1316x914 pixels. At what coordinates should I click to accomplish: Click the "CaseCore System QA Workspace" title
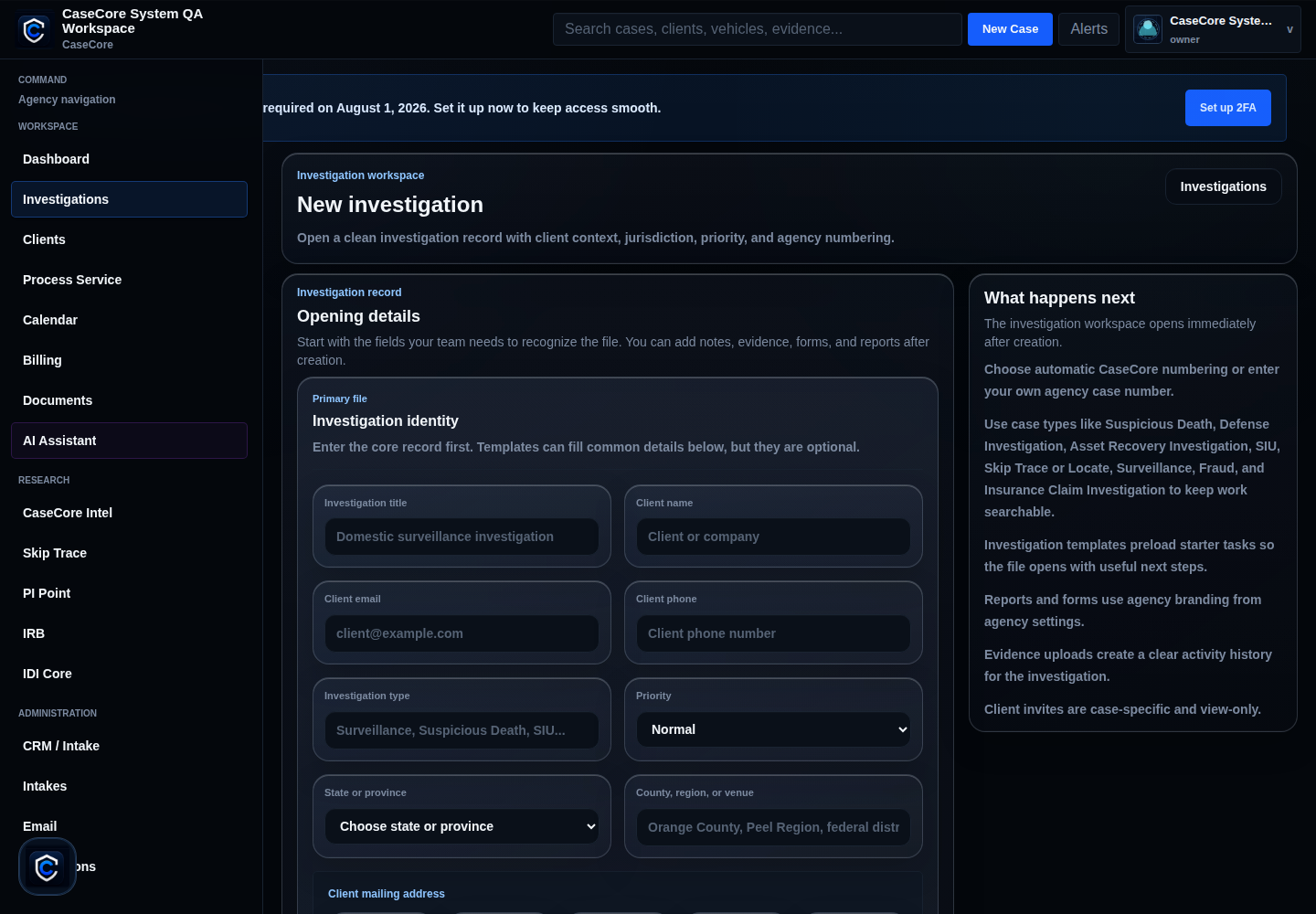point(133,21)
